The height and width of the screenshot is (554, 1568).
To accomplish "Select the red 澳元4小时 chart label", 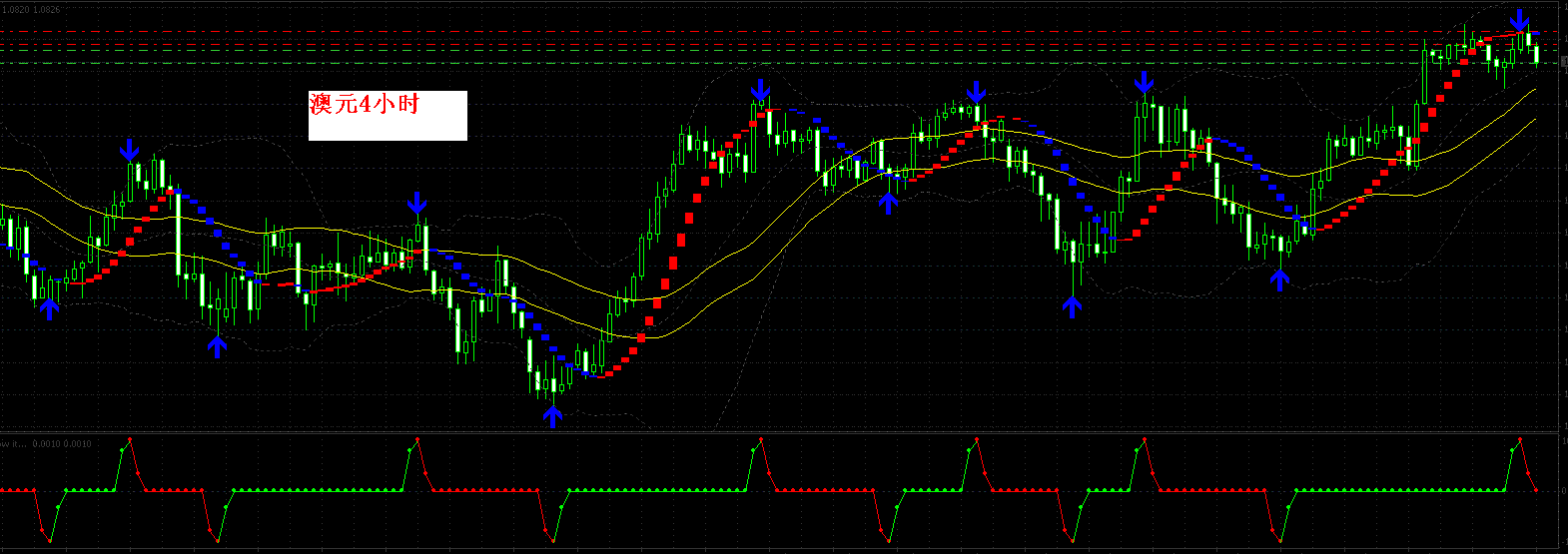I will 364,104.
